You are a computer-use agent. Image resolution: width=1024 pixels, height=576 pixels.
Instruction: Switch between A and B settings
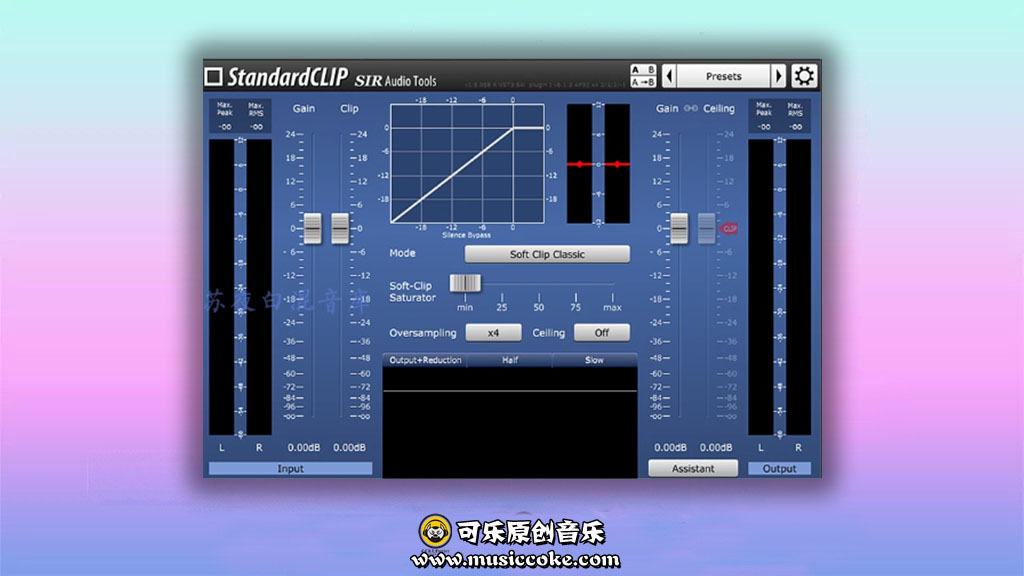(643, 70)
